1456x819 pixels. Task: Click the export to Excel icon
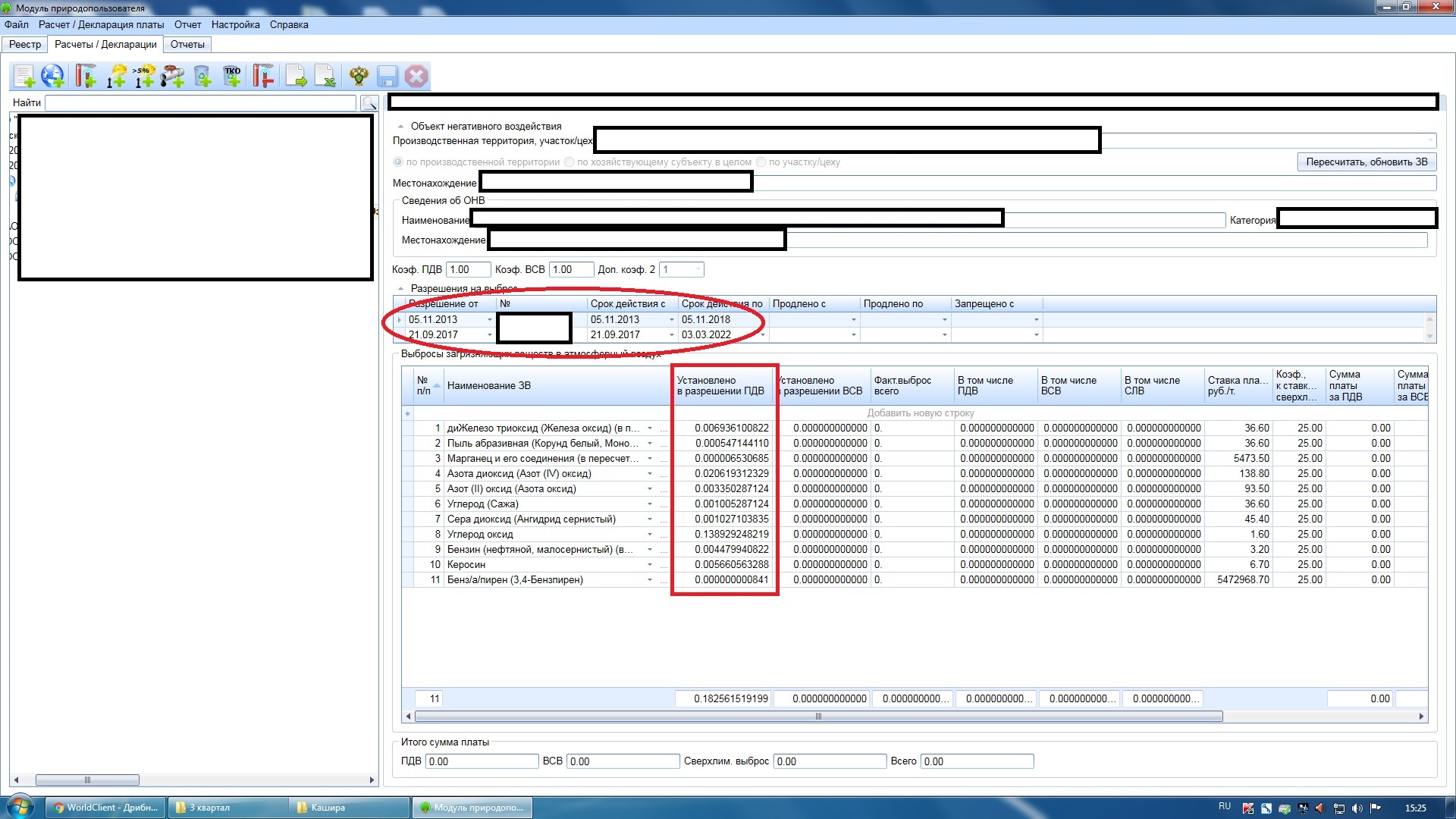click(x=325, y=76)
